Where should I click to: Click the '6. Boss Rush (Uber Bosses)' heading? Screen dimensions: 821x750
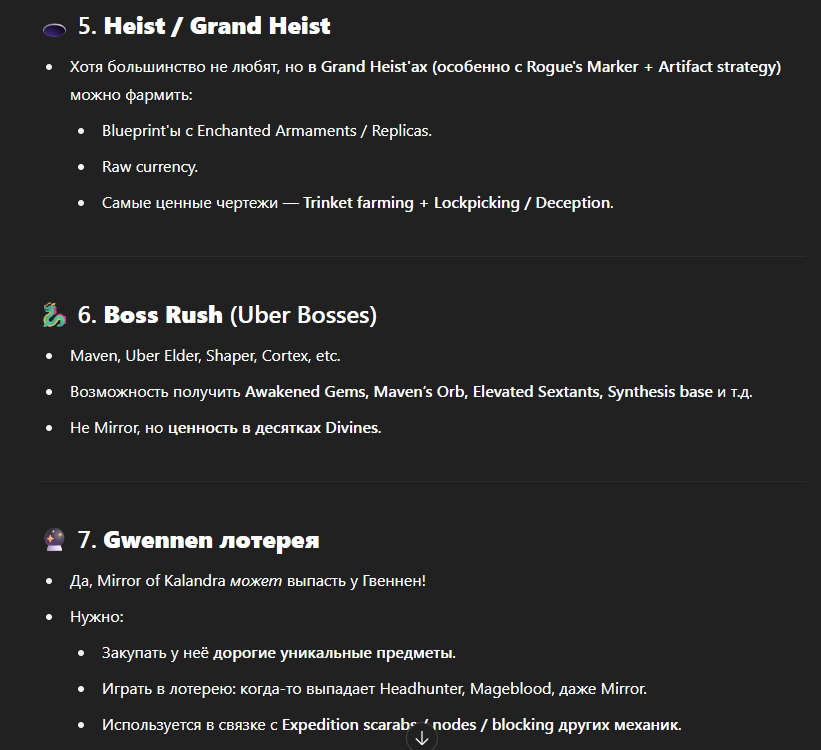pyautogui.click(x=227, y=315)
